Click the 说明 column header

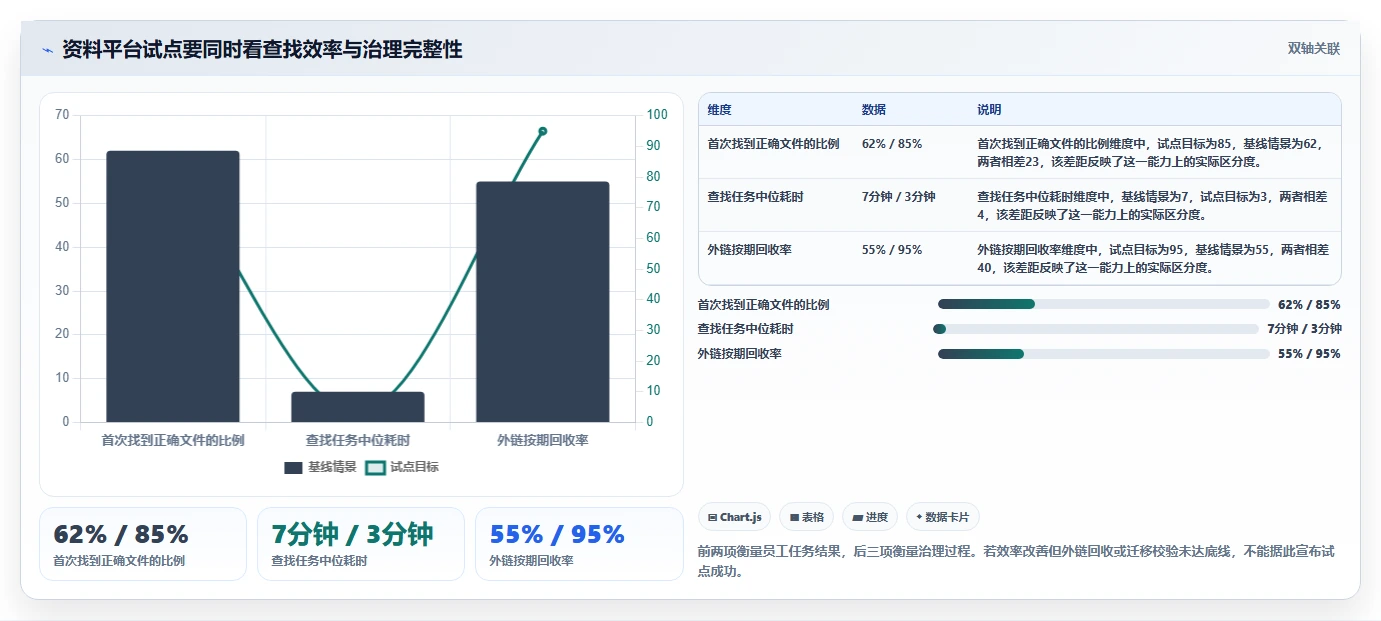989,110
